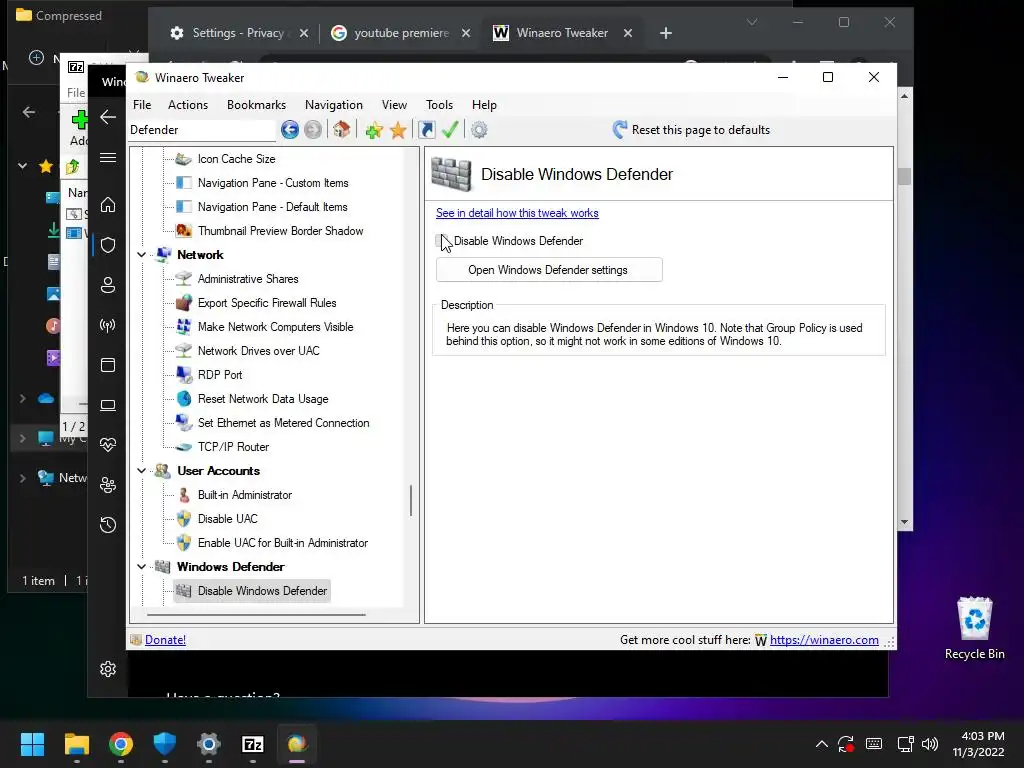Screen dimensions: 1024x768
Task: Open the https://winaero.com link
Action: point(824,640)
